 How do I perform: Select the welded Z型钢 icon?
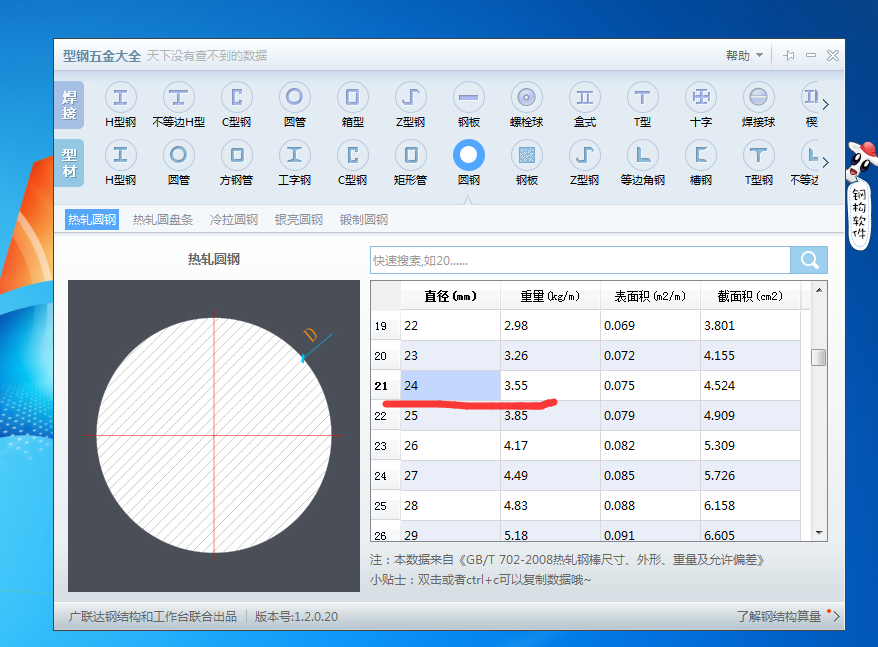pyautogui.click(x=410, y=105)
